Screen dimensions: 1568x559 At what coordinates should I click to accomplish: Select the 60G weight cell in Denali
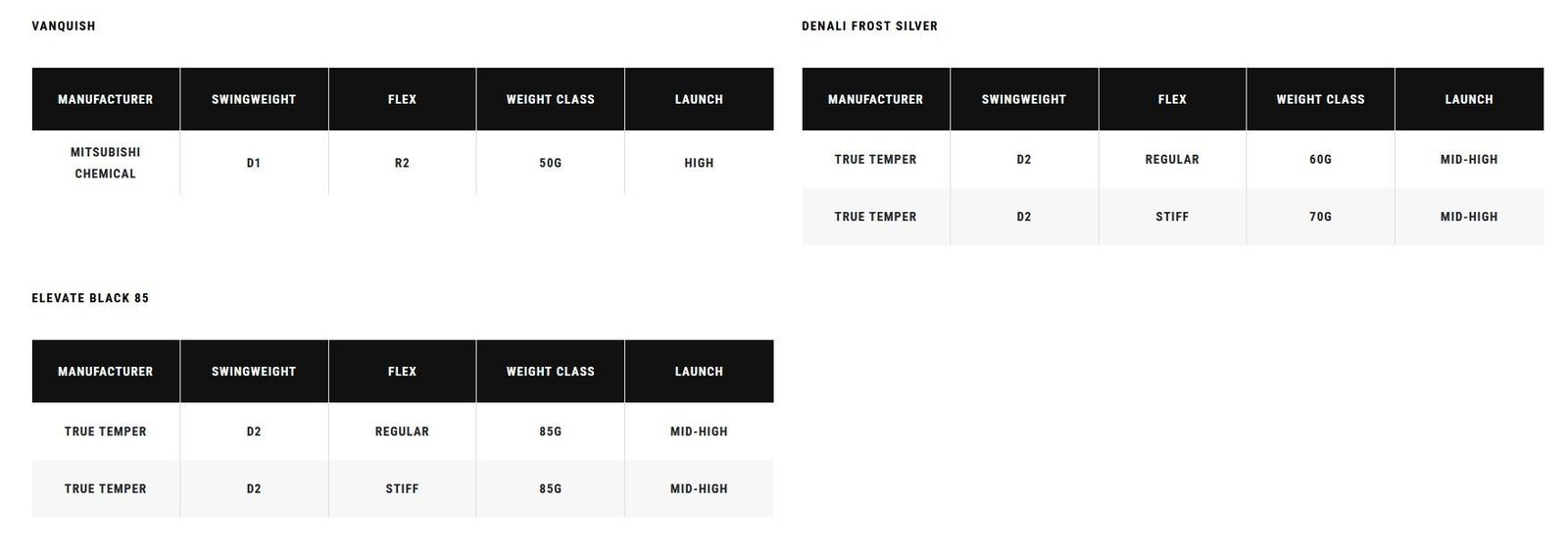(1320, 159)
